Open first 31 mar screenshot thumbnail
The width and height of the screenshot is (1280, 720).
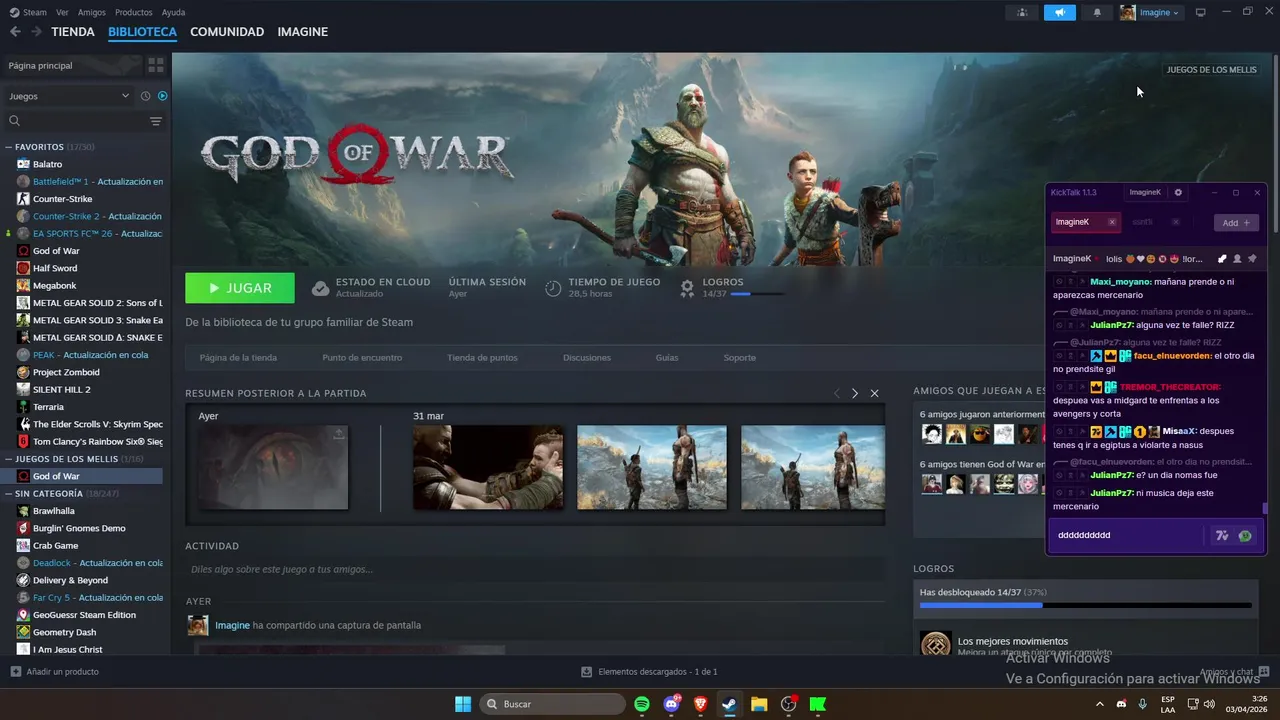488,467
